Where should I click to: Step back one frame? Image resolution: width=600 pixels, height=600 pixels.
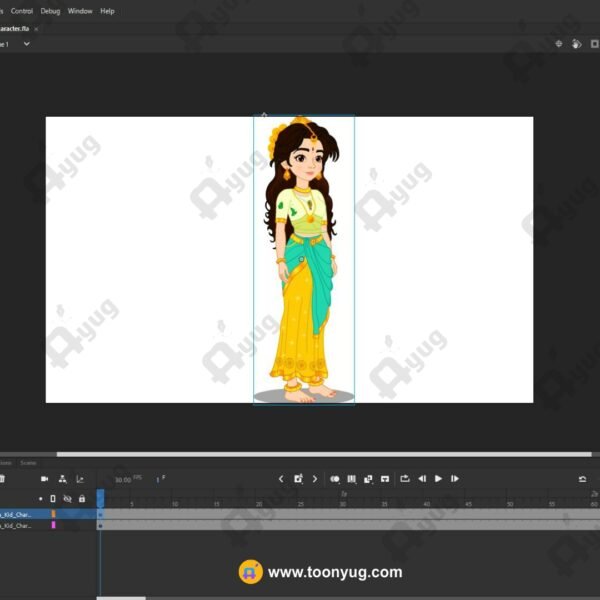pos(422,479)
